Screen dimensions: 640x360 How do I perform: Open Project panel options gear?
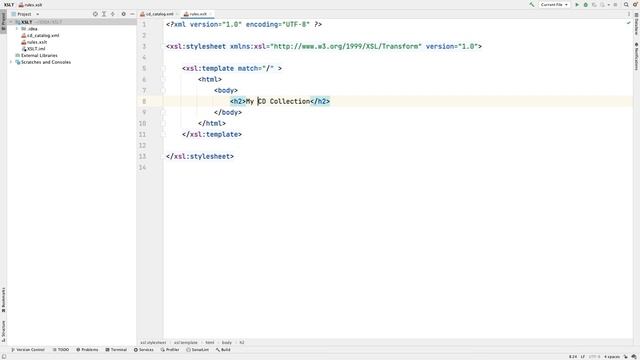pyautogui.click(x=123, y=14)
